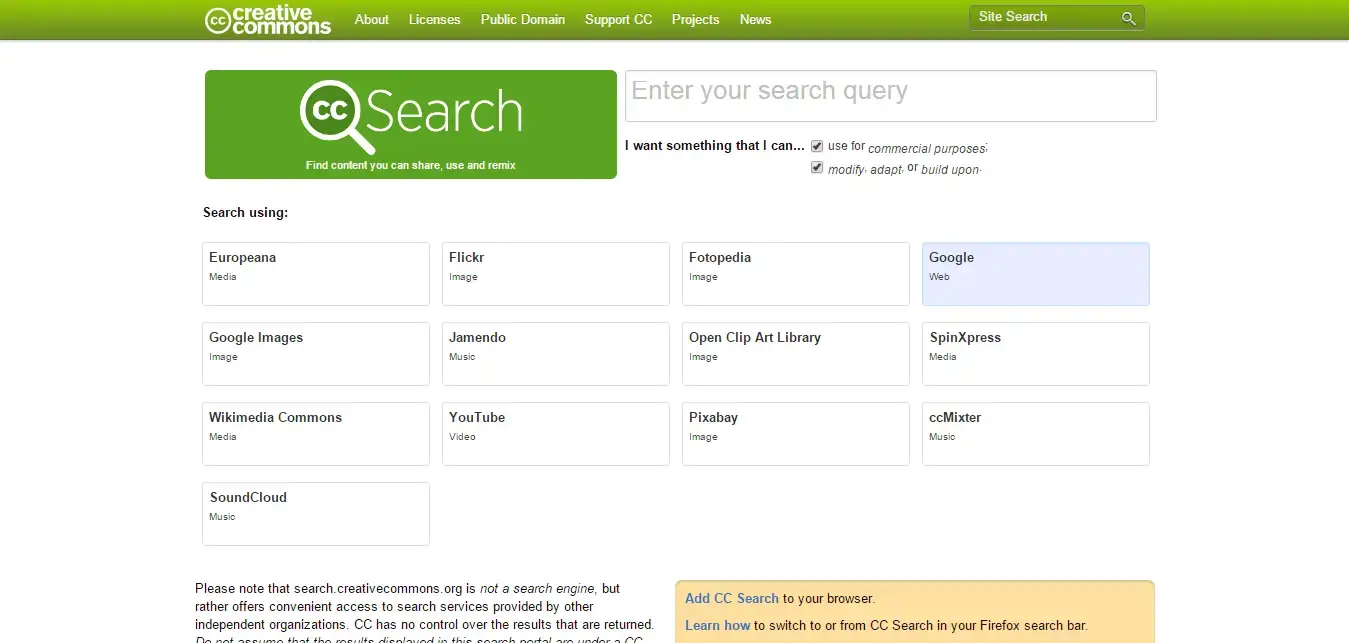This screenshot has height=643, width=1349.
Task: Open the About menu
Action: 371,19
